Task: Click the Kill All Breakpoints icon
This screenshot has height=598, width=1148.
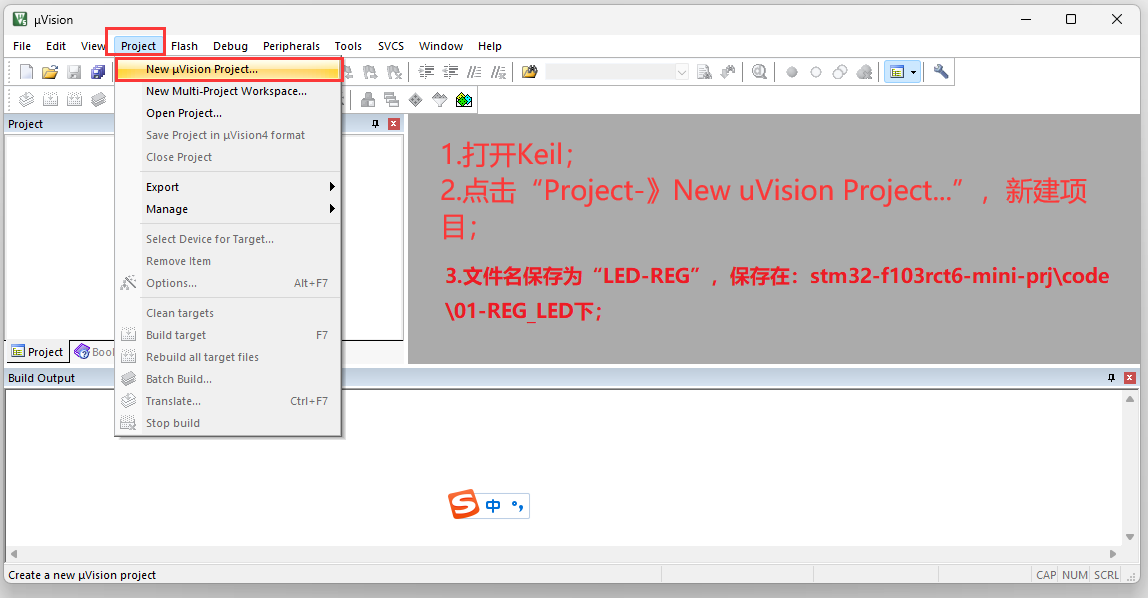Action: click(864, 72)
